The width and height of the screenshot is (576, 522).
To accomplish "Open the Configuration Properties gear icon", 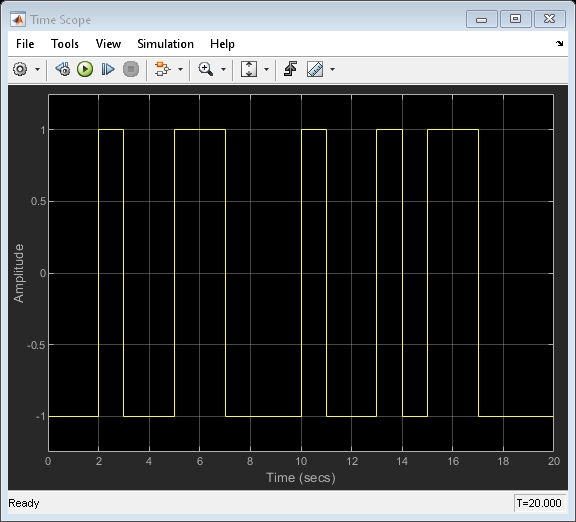I will point(20,69).
